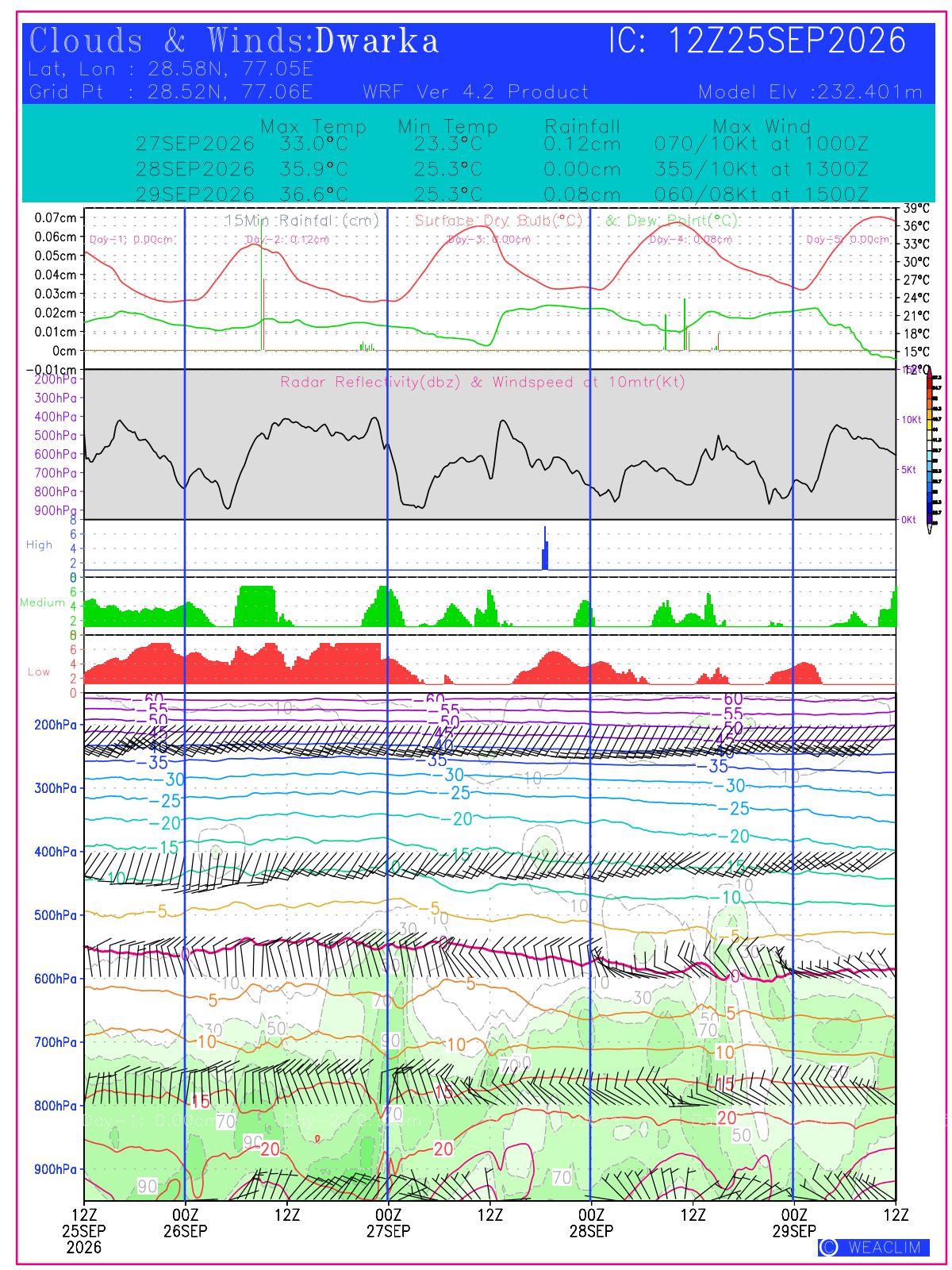Click the 12Z 25SEP 2026 start label
This screenshot has width=952, height=1270.
pyautogui.click(x=84, y=1230)
